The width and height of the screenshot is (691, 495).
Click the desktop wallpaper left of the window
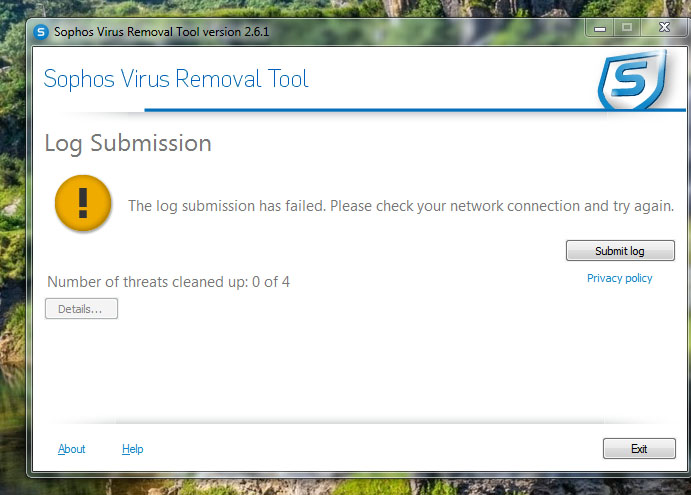tap(12, 250)
